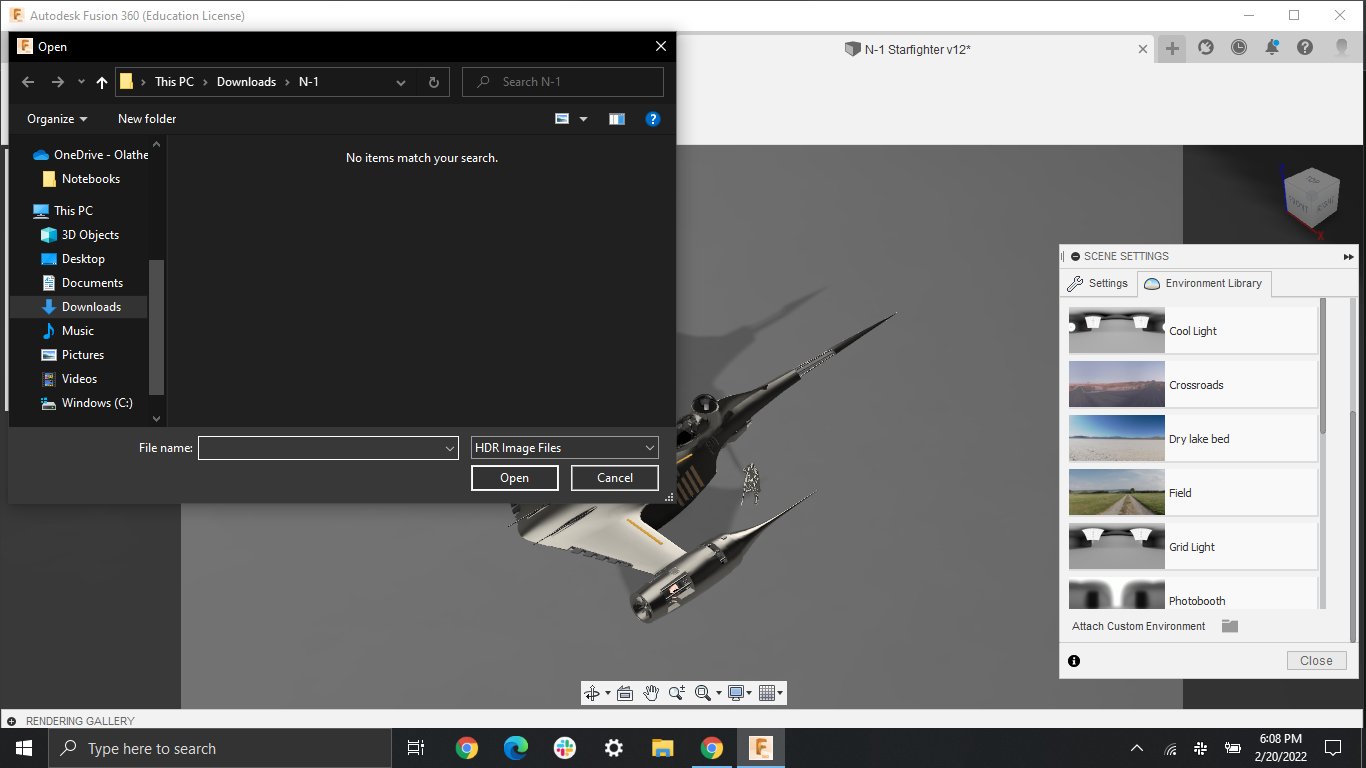Click the Attach Custom Environment folder icon
The width and height of the screenshot is (1366, 768).
1229,626
